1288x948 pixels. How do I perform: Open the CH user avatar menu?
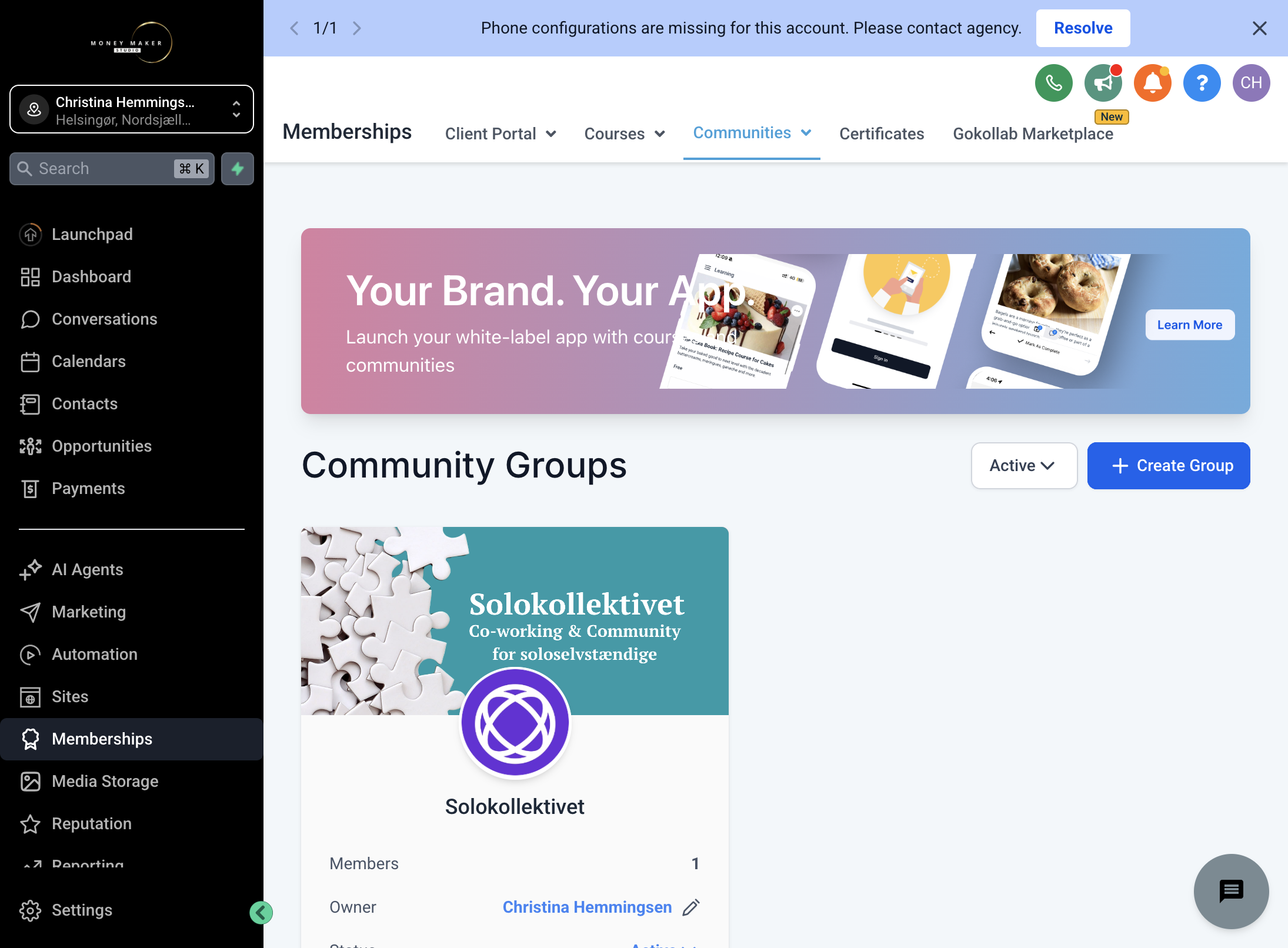click(1252, 83)
